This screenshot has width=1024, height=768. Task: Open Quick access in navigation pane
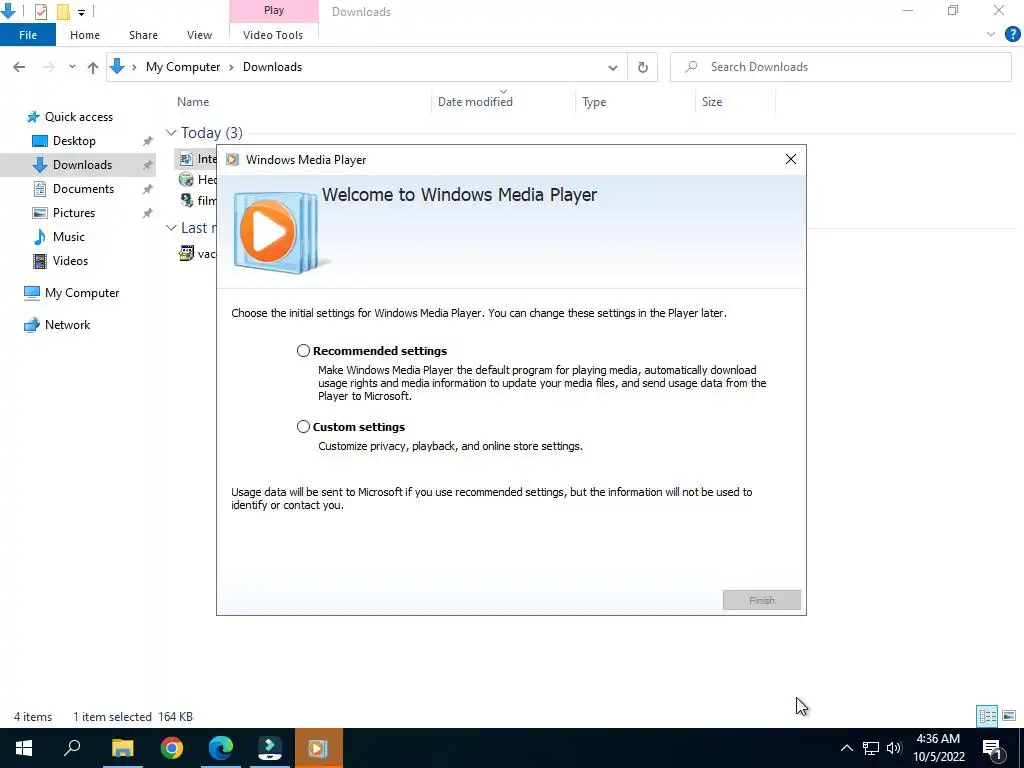[x=78, y=117]
